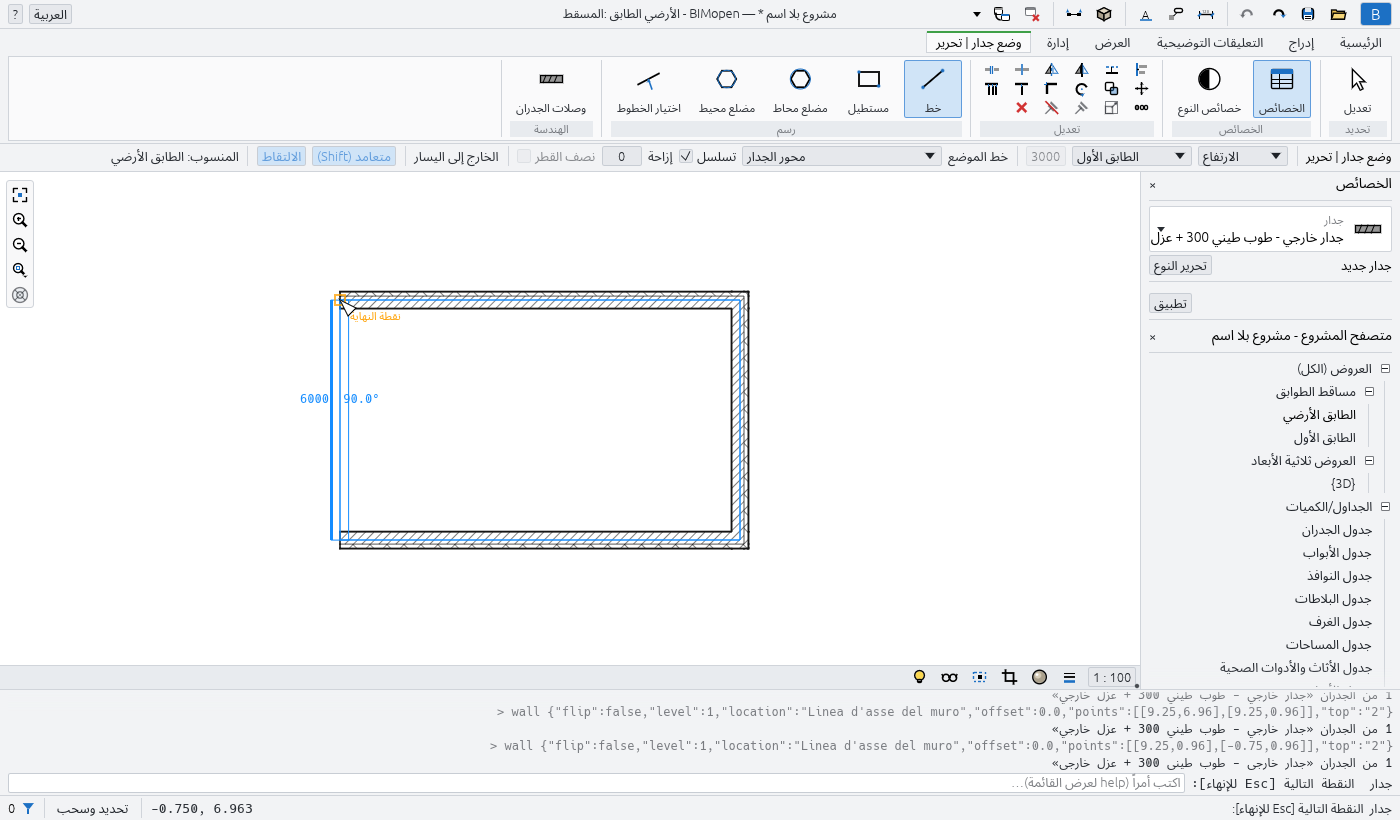Click the 1 : 100 view scale button
This screenshot has height=820, width=1400.
click(1112, 677)
